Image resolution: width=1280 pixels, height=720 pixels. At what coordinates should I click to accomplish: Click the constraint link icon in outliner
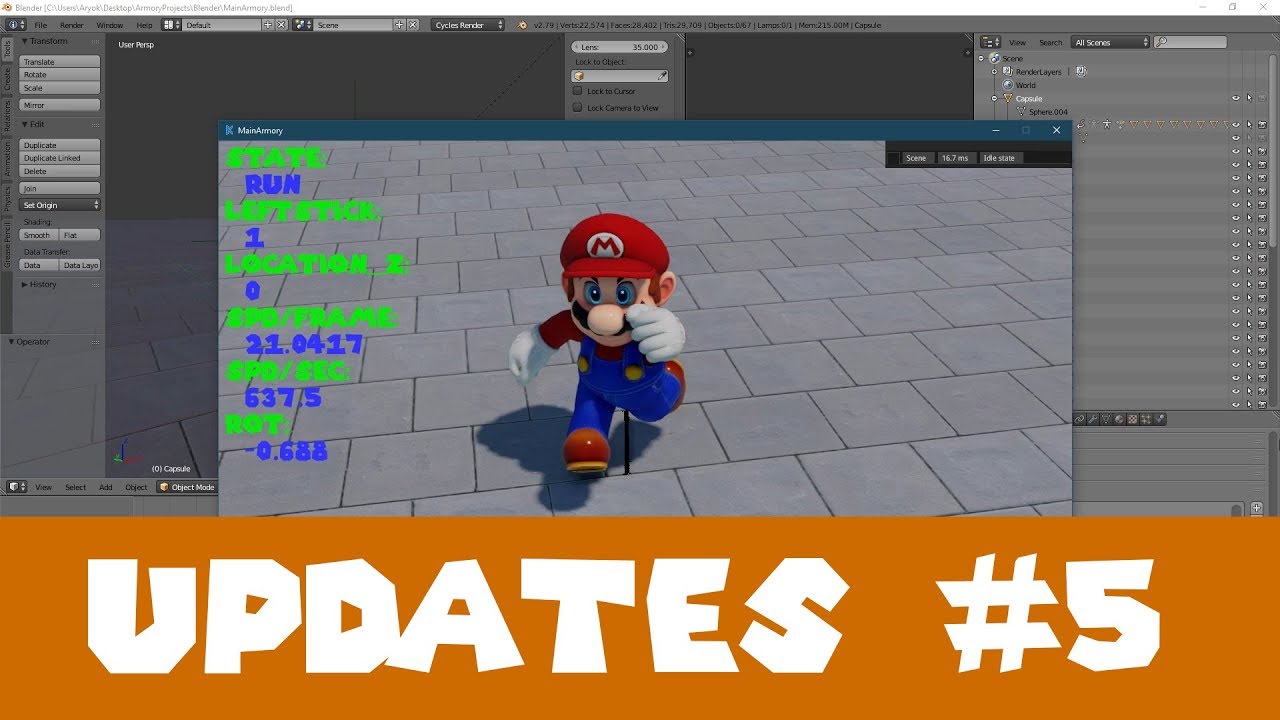pyautogui.click(x=1081, y=124)
